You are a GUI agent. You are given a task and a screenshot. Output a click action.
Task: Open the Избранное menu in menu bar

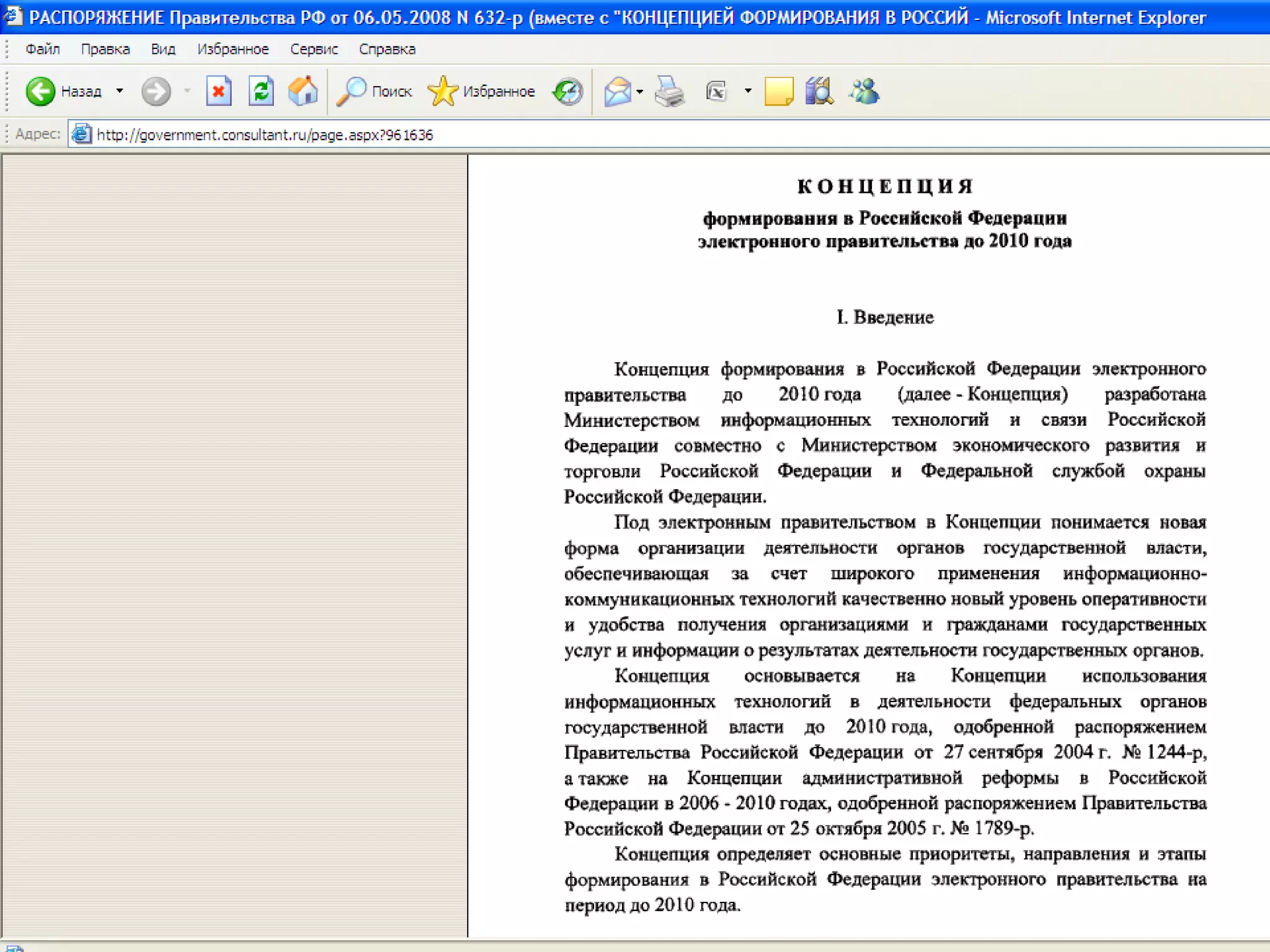233,49
